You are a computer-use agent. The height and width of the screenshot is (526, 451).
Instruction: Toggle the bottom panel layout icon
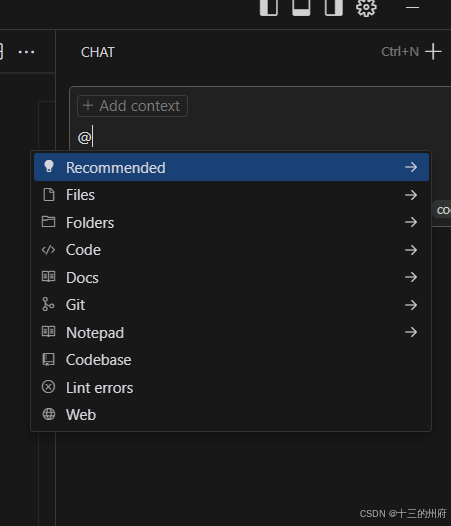301,7
